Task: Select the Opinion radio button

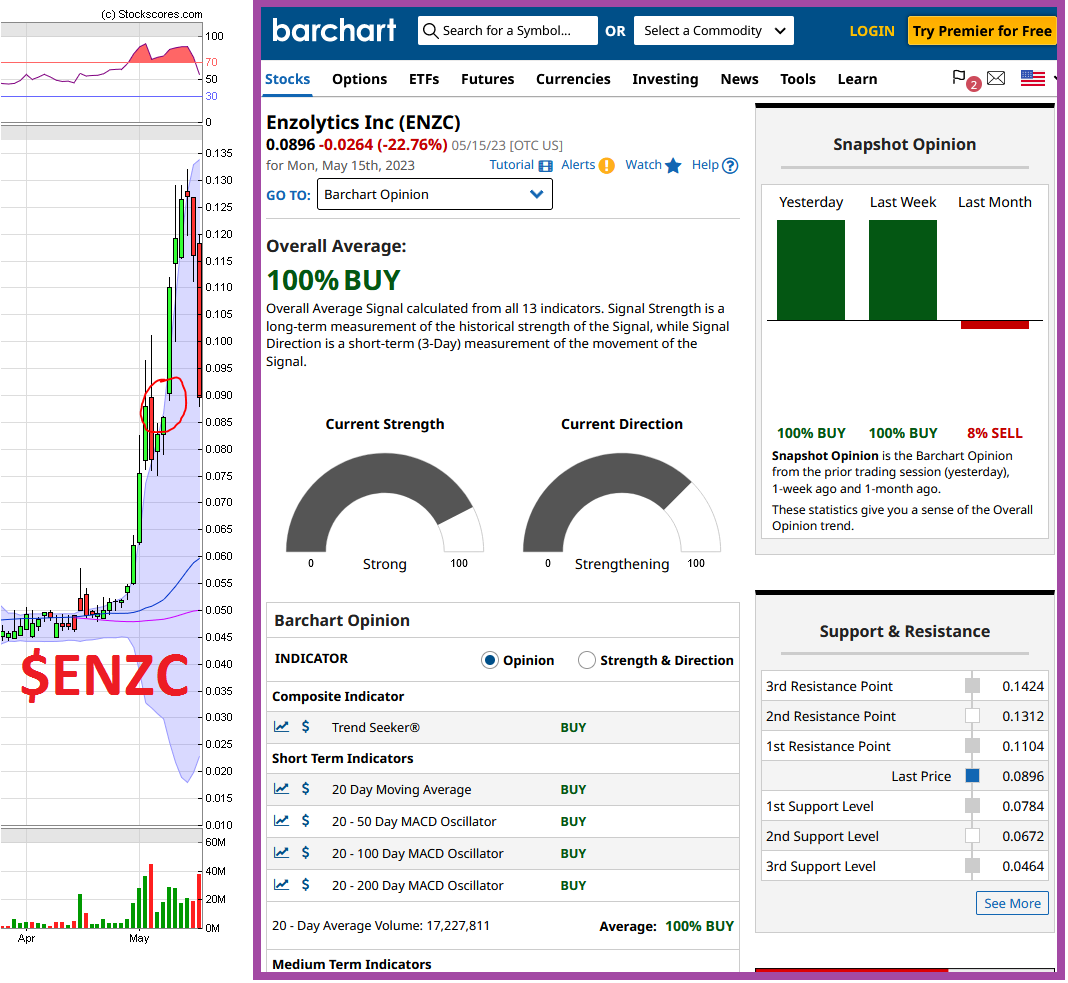Action: click(489, 660)
